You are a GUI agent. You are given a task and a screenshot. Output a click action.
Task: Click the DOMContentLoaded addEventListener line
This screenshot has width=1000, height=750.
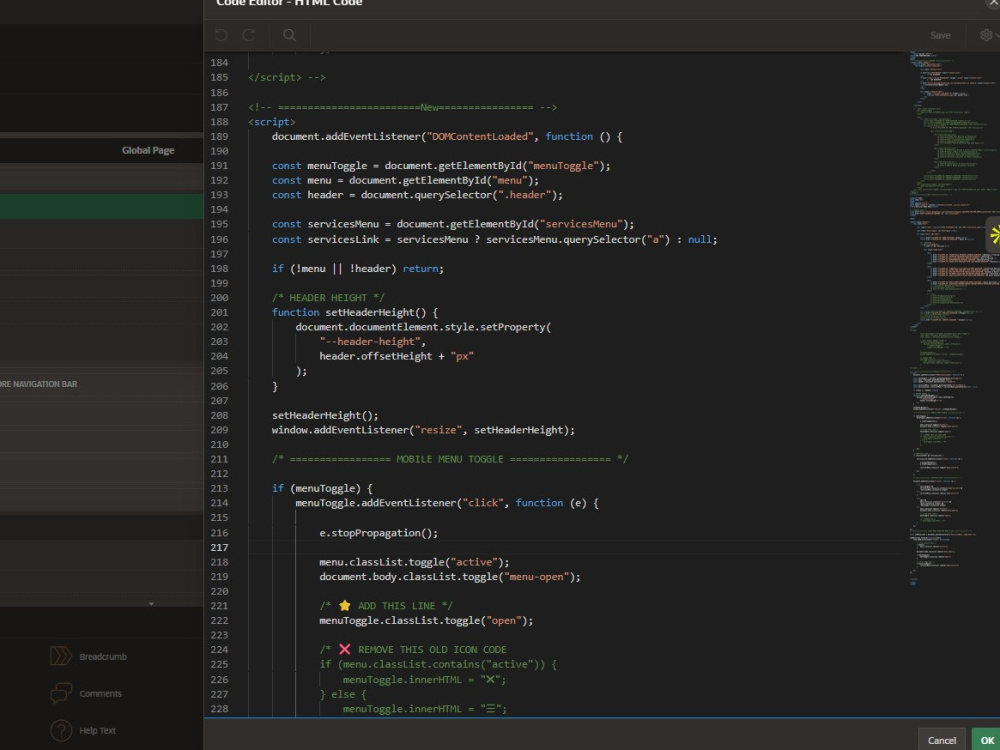coord(446,136)
